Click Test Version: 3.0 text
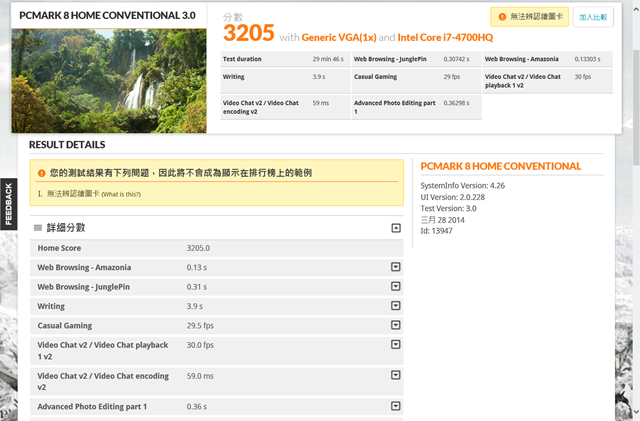Viewport: 640px width, 421px height. [448, 209]
